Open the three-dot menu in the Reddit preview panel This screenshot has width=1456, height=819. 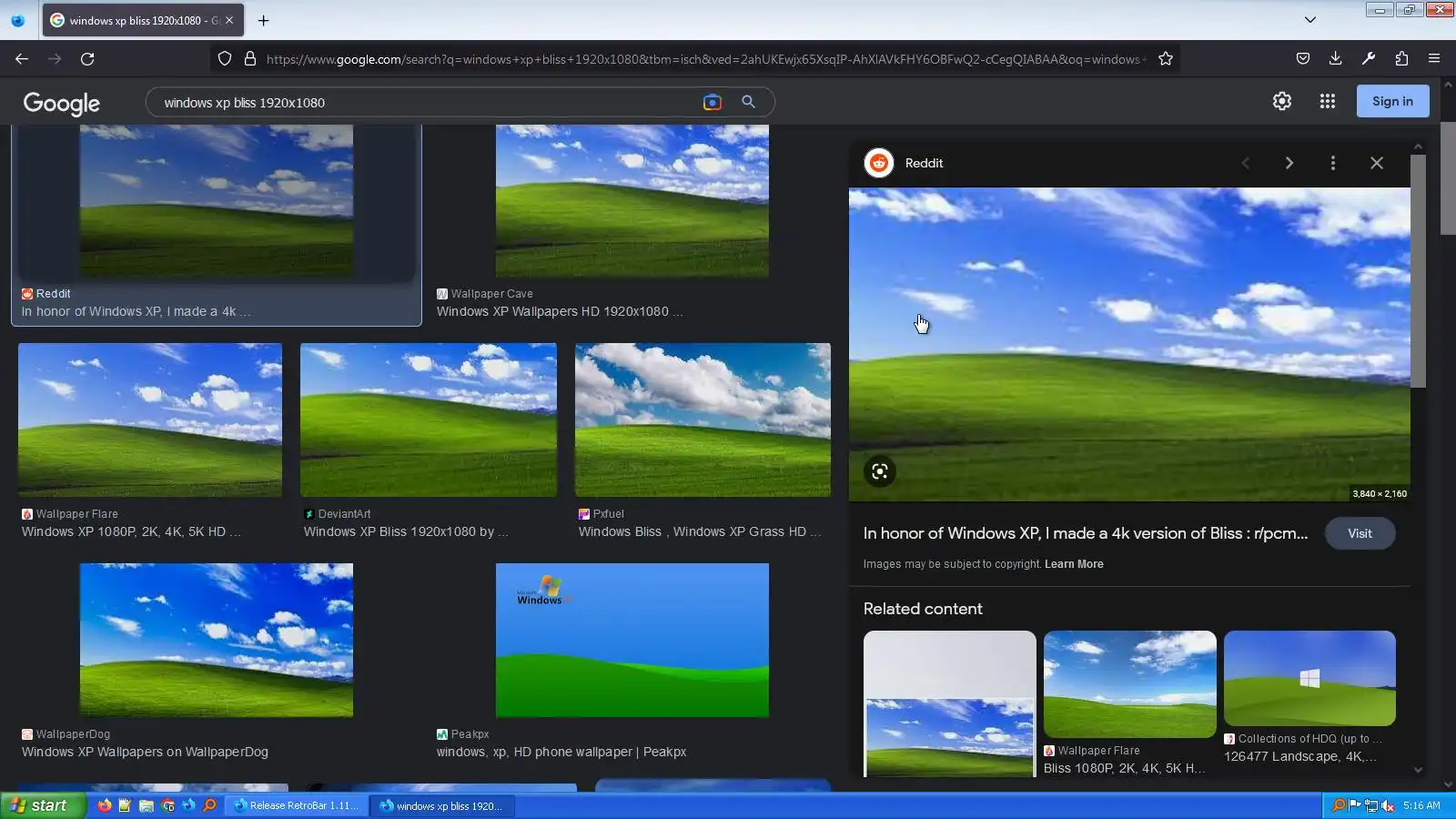coord(1333,163)
